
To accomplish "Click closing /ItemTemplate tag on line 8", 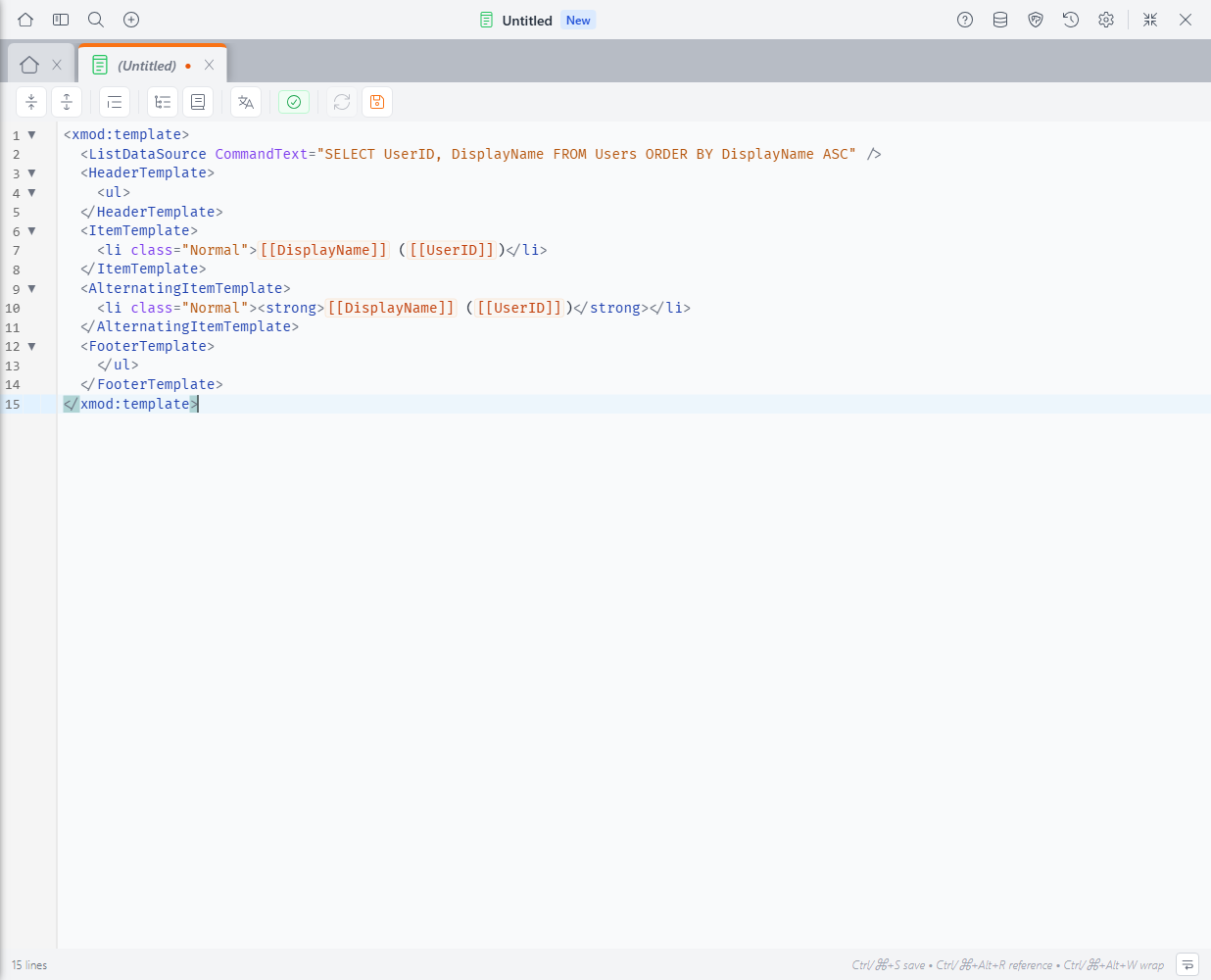I will [x=143, y=269].
